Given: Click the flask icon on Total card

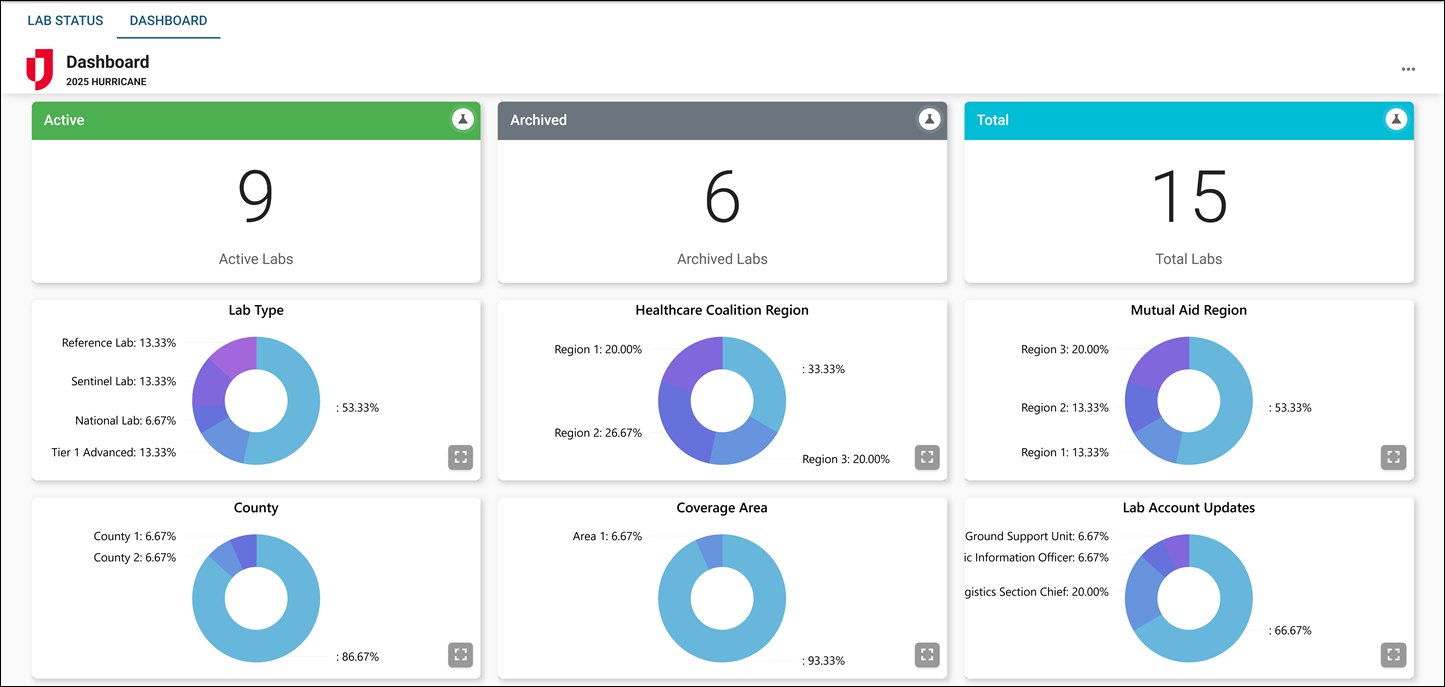Looking at the screenshot, I should 1395,119.
